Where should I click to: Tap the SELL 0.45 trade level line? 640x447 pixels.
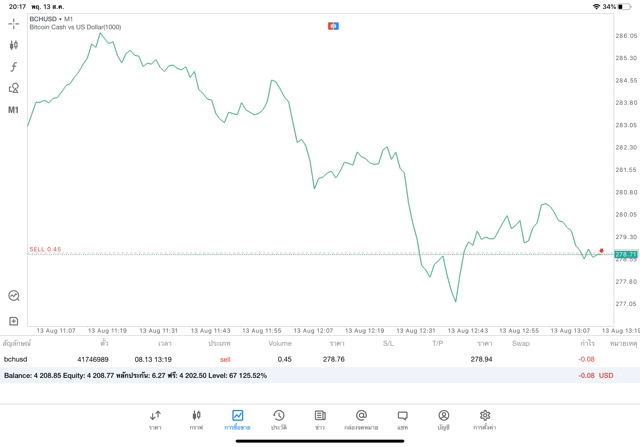point(46,249)
